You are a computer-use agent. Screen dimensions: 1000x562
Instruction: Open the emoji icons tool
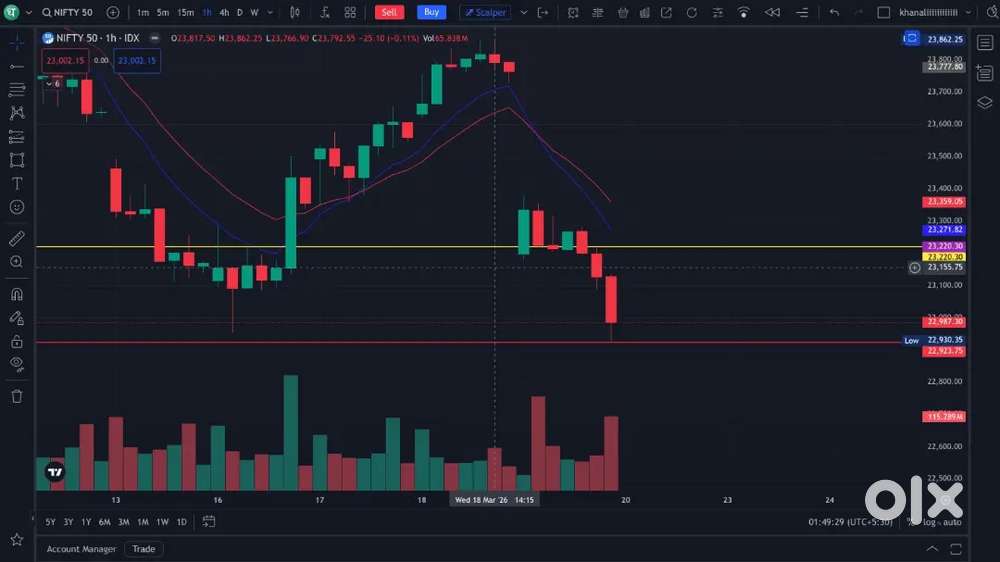[x=17, y=207]
